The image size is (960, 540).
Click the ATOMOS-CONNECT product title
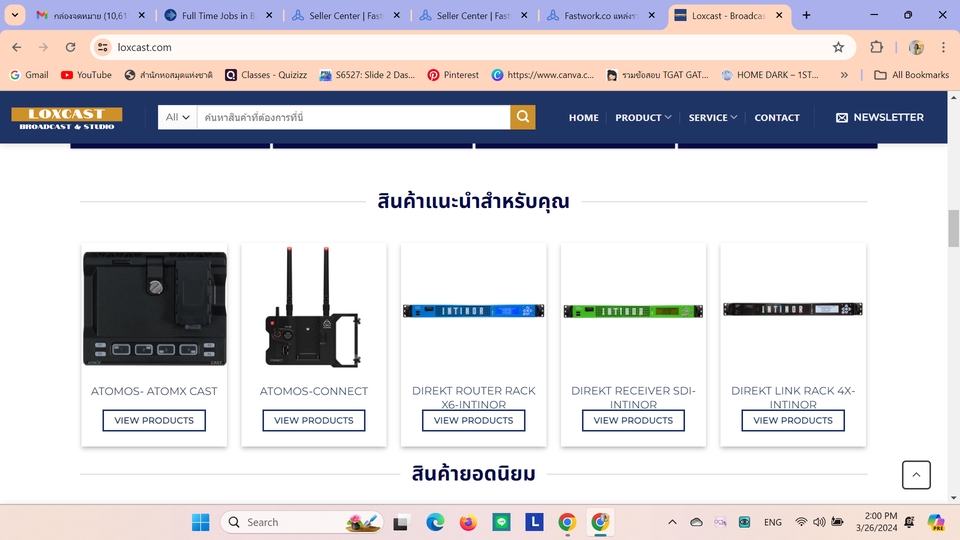click(x=313, y=391)
